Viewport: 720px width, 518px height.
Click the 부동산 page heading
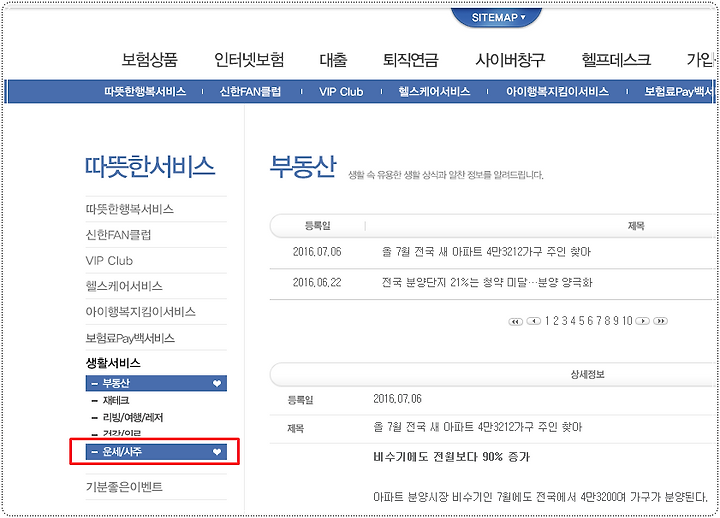[303, 166]
